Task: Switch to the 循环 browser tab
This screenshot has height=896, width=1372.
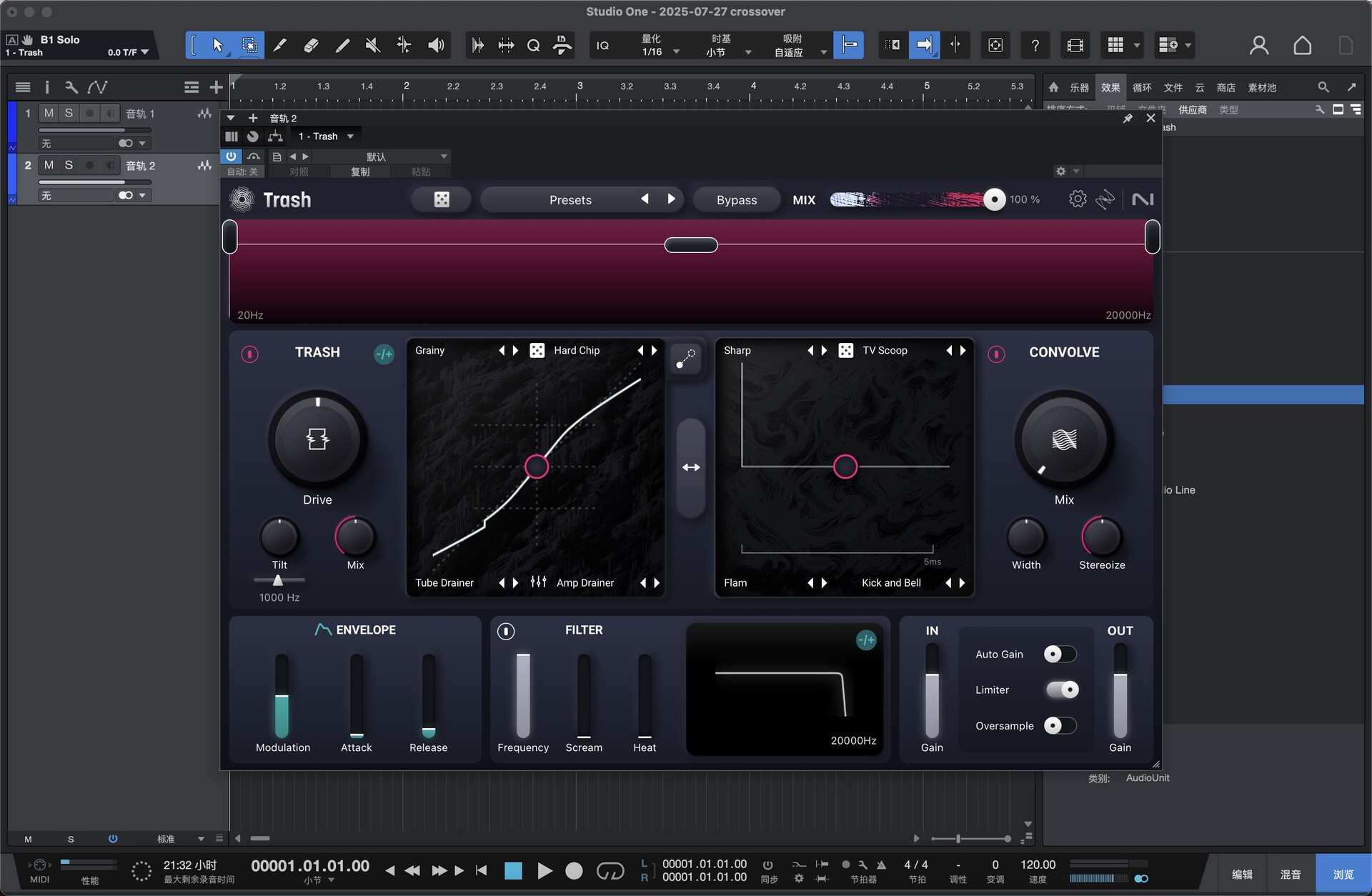Action: (x=1142, y=88)
